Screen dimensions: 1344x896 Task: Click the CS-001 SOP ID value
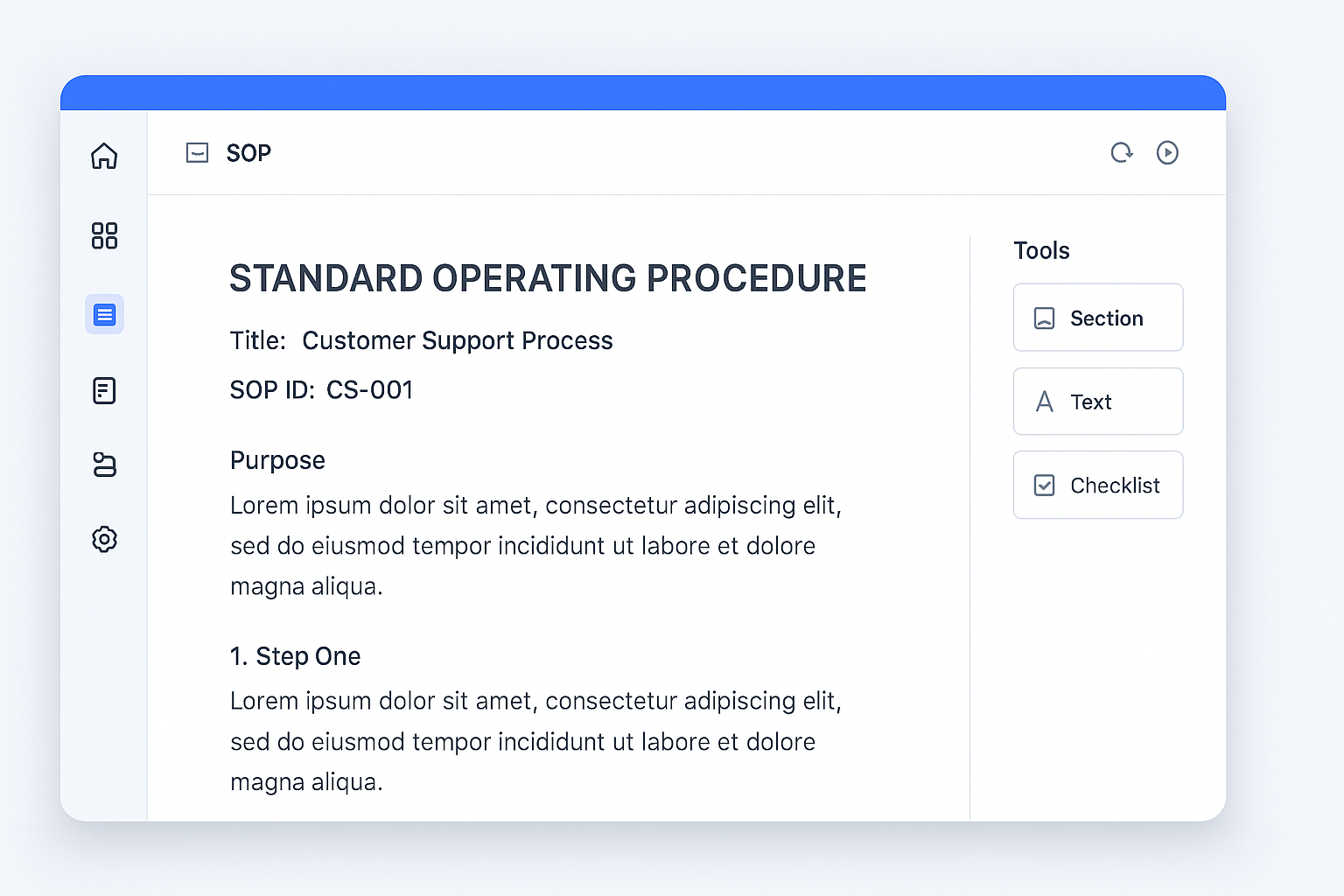click(x=369, y=389)
